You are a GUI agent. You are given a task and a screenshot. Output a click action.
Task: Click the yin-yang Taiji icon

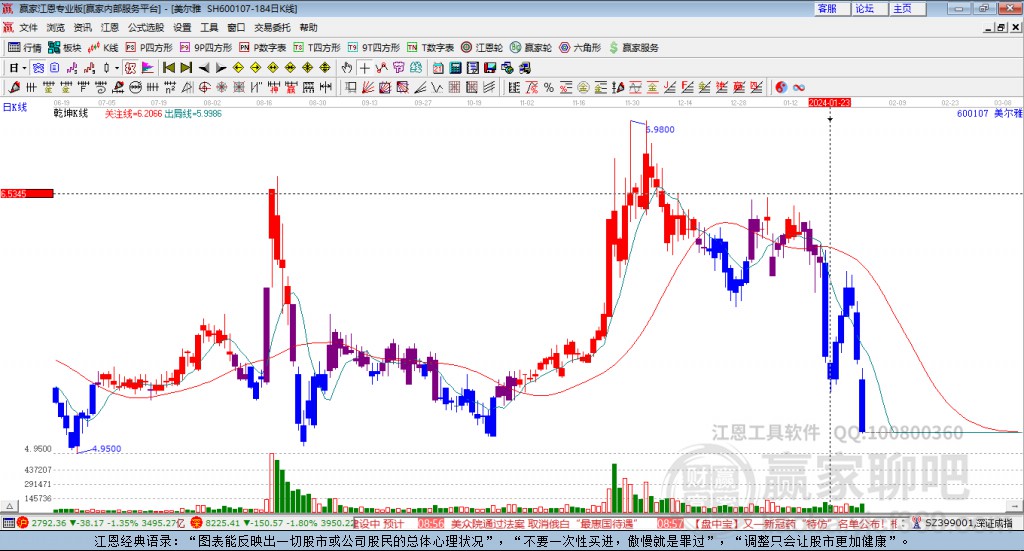pos(781,87)
